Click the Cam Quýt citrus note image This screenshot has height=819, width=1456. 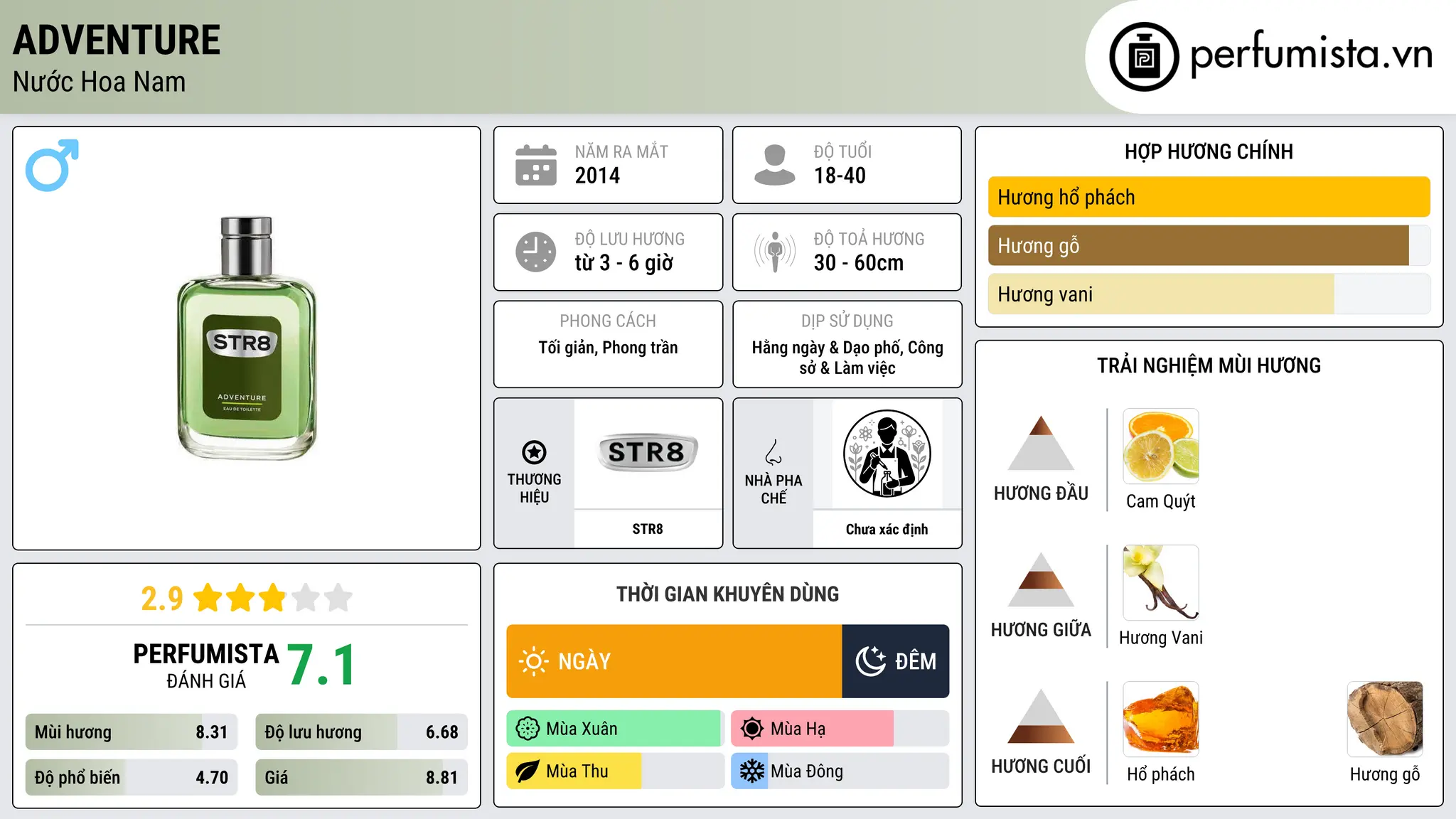point(1161,446)
